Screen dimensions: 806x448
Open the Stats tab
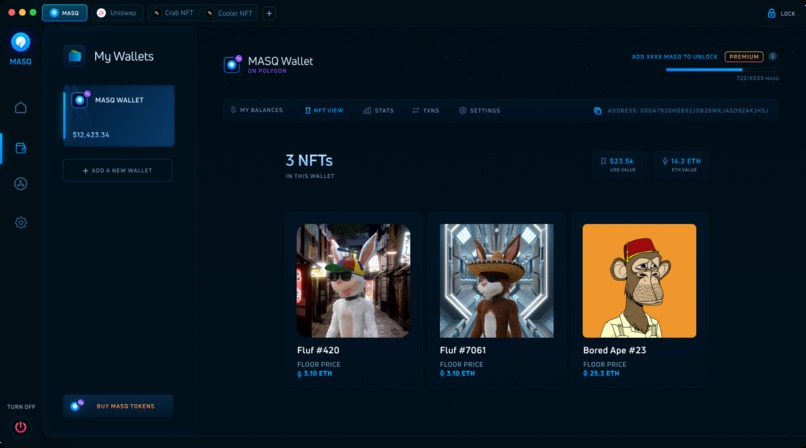[378, 110]
